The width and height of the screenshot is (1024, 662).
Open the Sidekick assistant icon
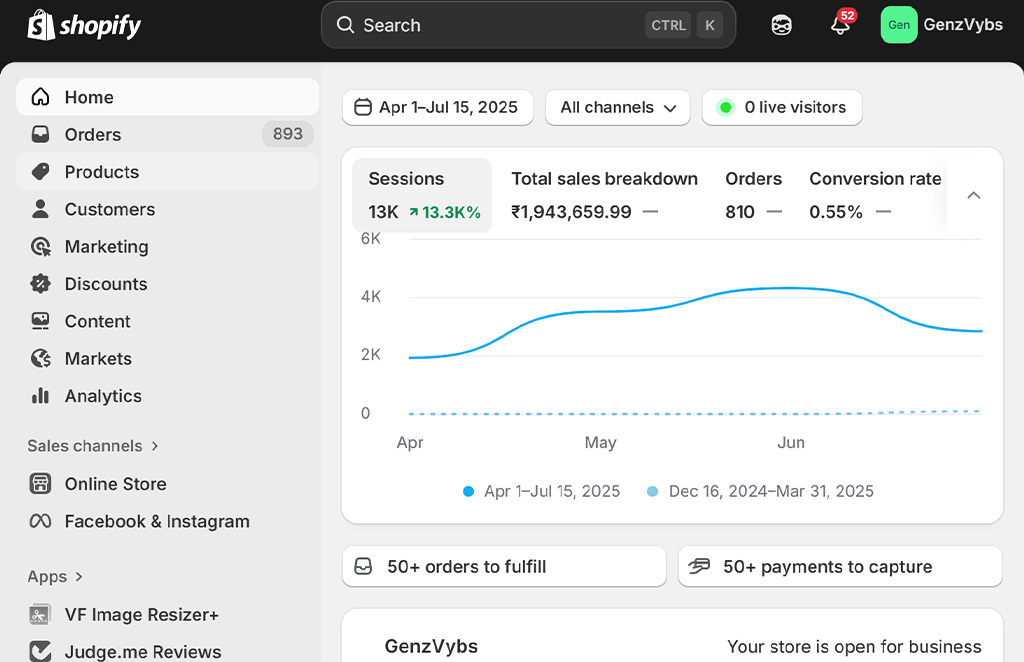pyautogui.click(x=782, y=25)
